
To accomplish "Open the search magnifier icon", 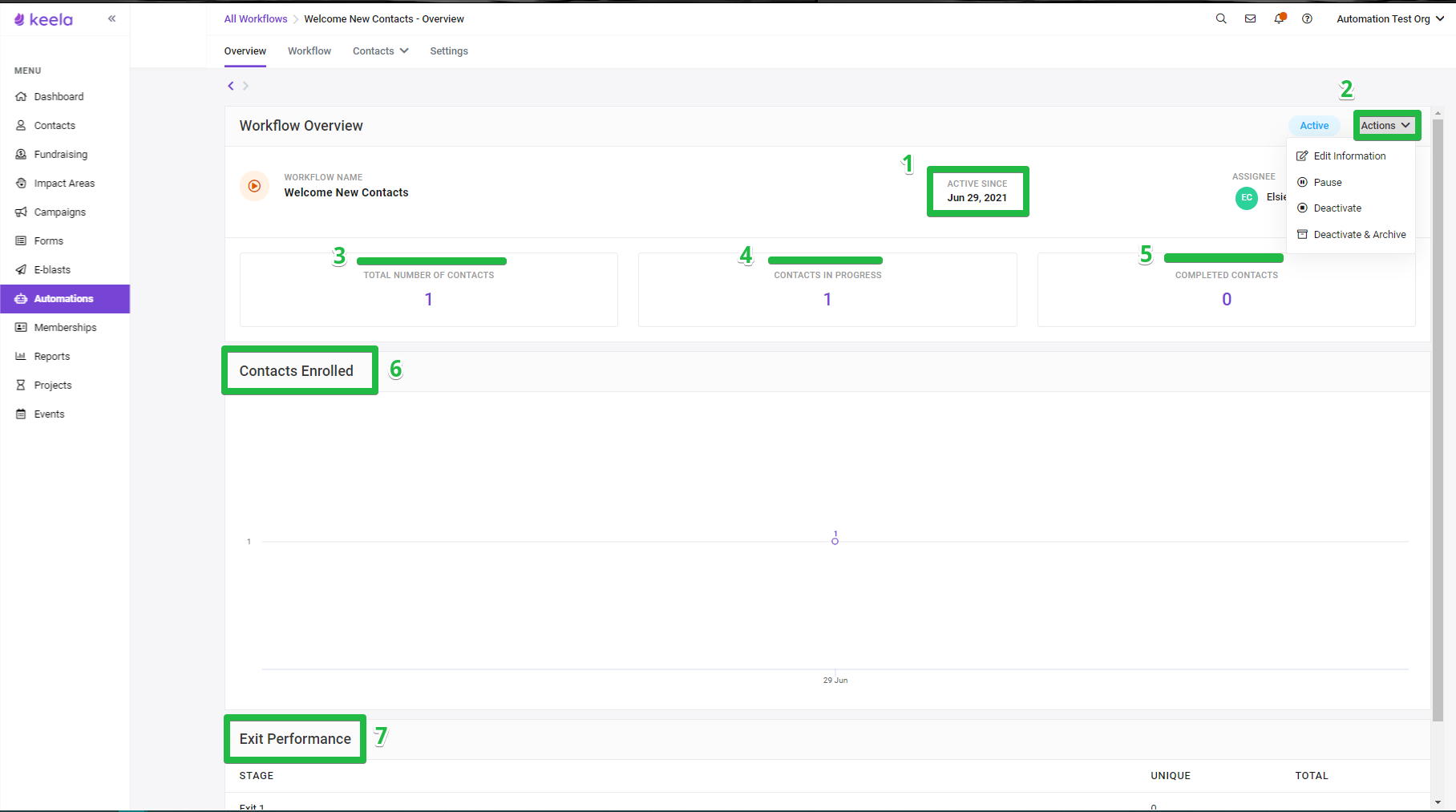I will [1221, 18].
